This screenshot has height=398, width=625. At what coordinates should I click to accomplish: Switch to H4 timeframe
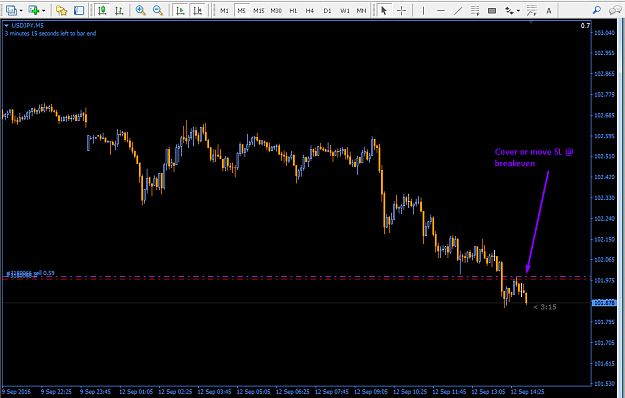click(x=310, y=11)
